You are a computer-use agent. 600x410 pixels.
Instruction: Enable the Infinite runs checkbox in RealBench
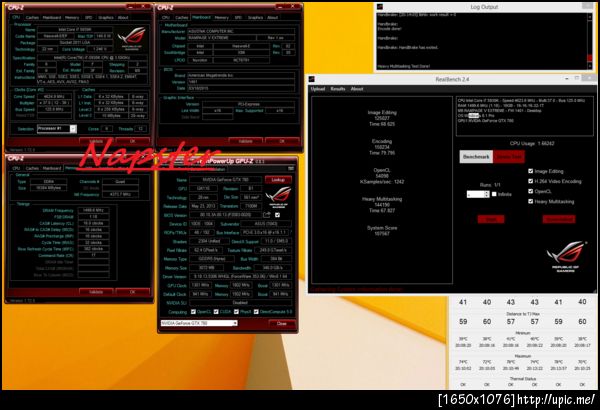tap(494, 194)
